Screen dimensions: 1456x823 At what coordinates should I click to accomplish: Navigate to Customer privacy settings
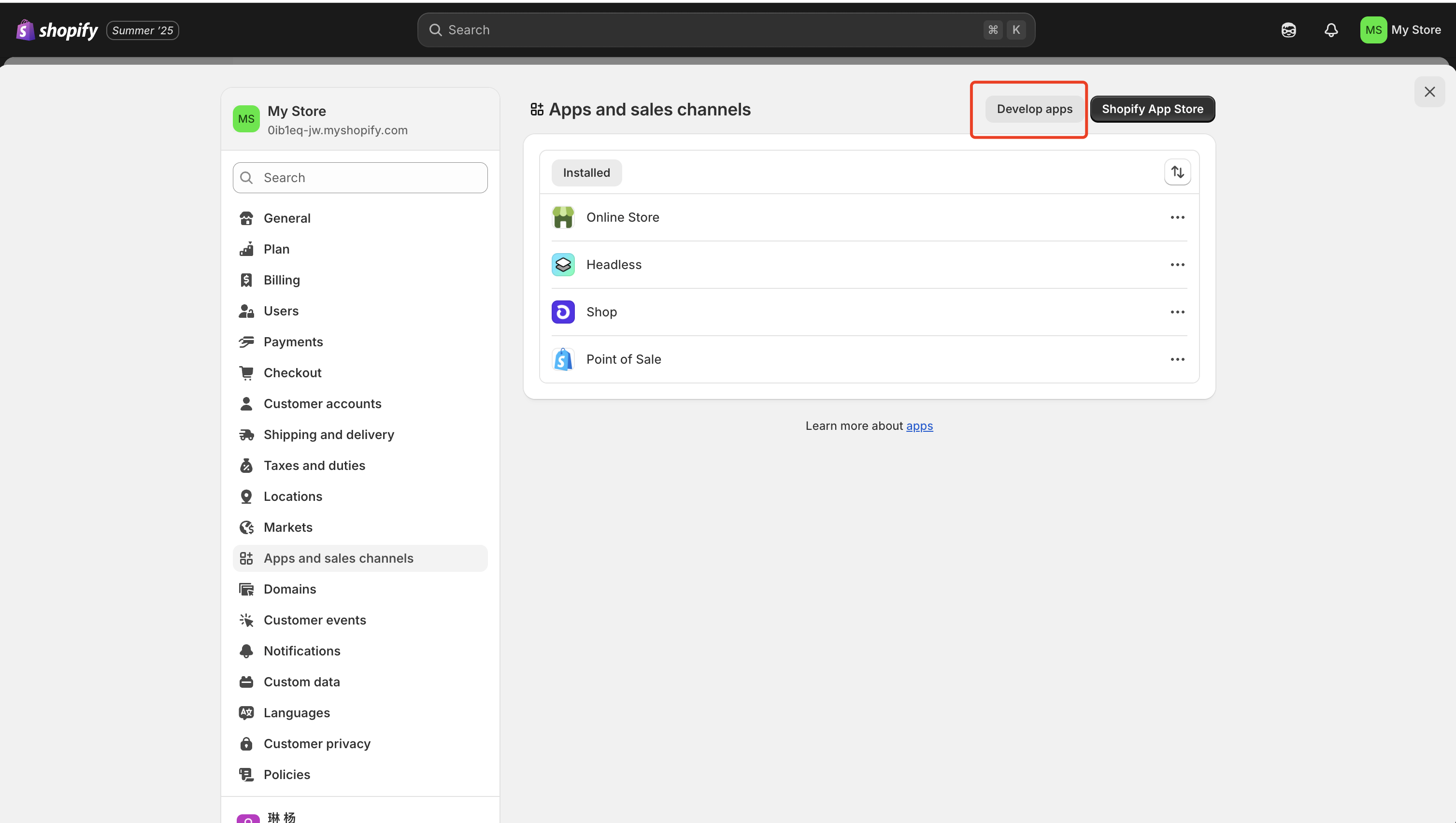pos(316,744)
